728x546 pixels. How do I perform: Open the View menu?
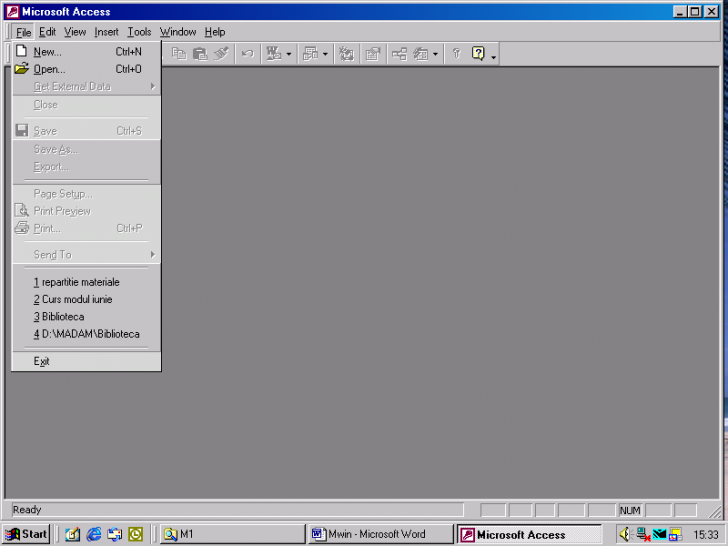[x=75, y=32]
